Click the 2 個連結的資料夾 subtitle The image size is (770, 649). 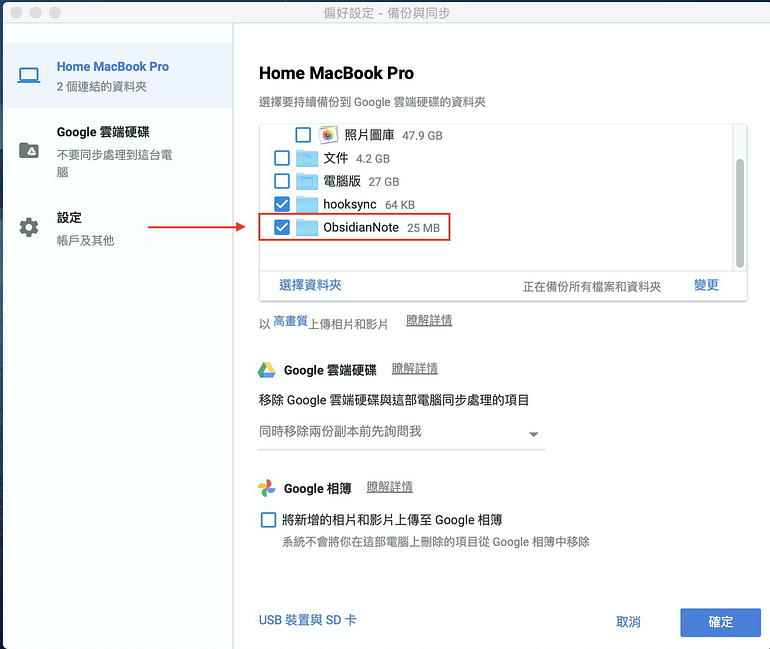click(102, 87)
